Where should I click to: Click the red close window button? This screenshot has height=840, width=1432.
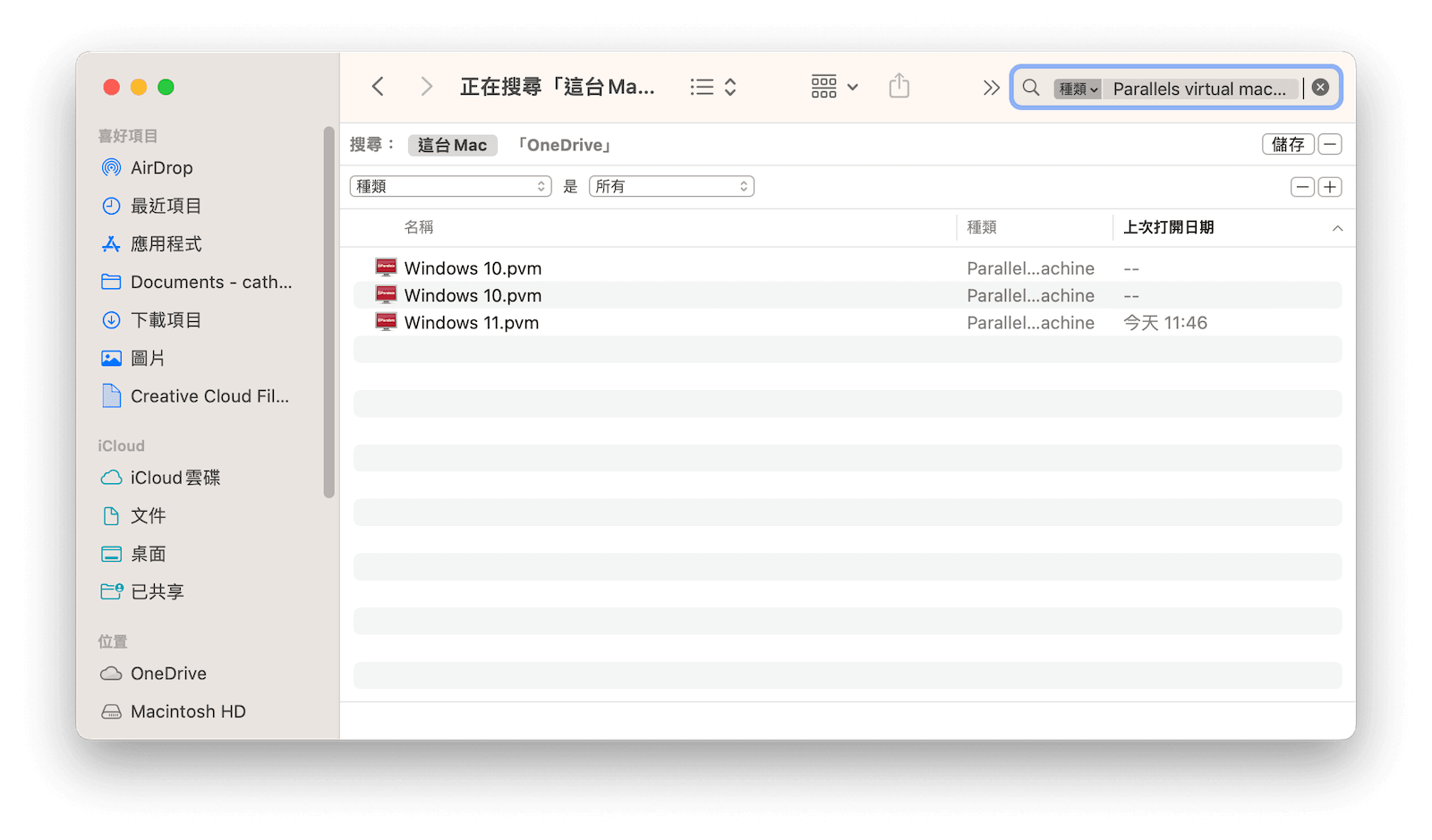click(112, 87)
